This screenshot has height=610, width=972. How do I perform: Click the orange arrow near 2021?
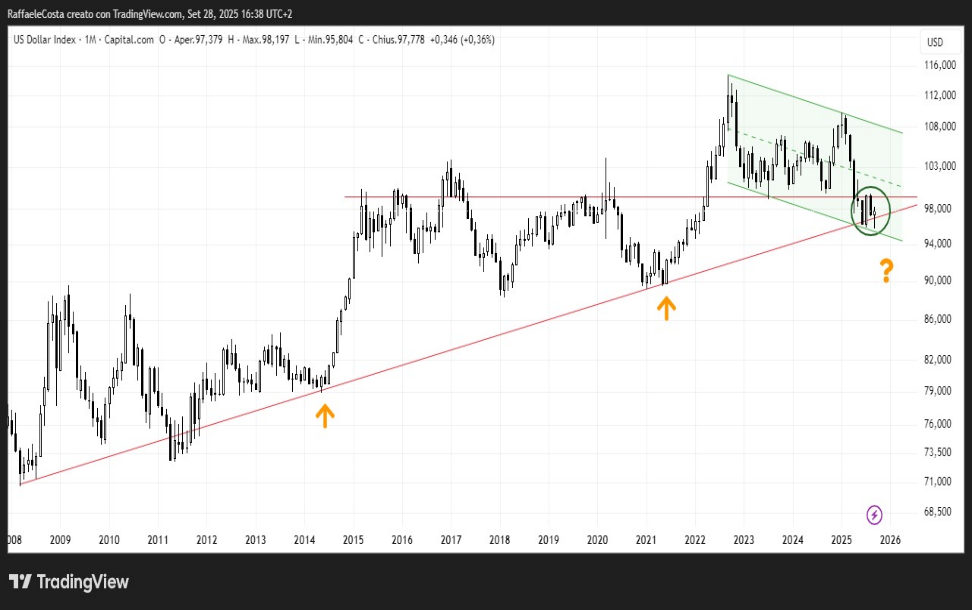point(665,308)
